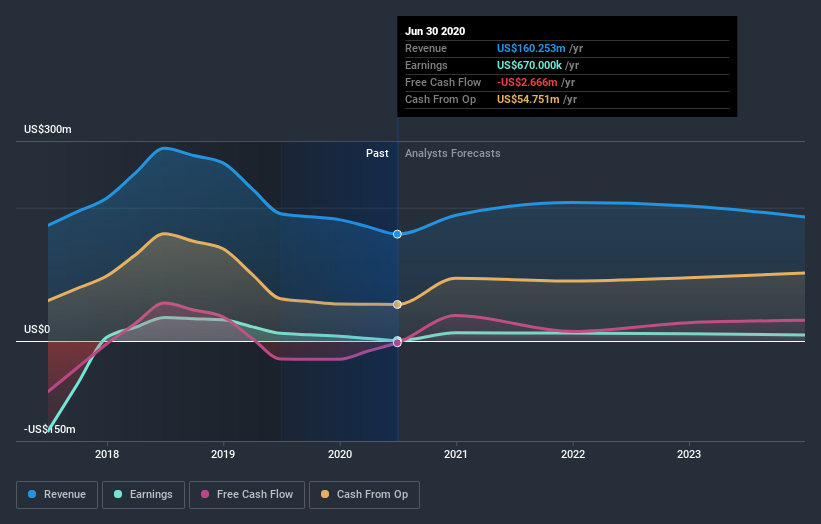
Task: Toggle the Earnings series legend button
Action: [143, 495]
